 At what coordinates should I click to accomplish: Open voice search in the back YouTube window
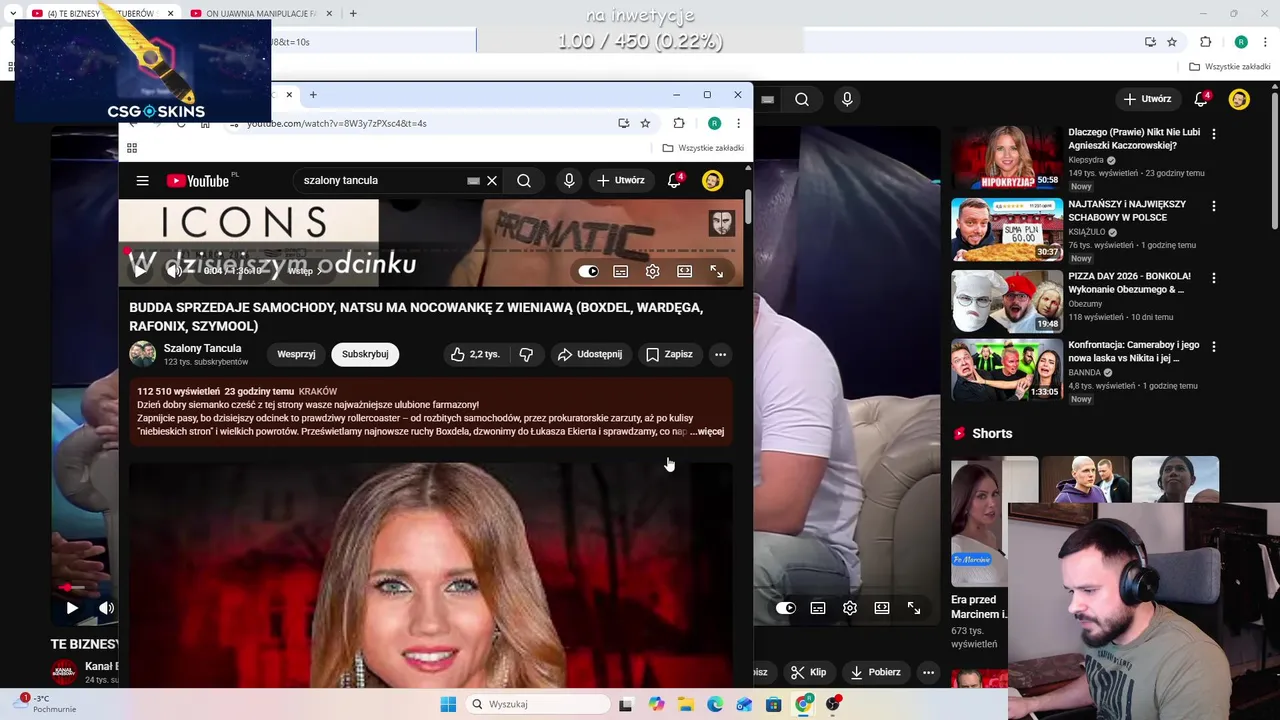[847, 99]
